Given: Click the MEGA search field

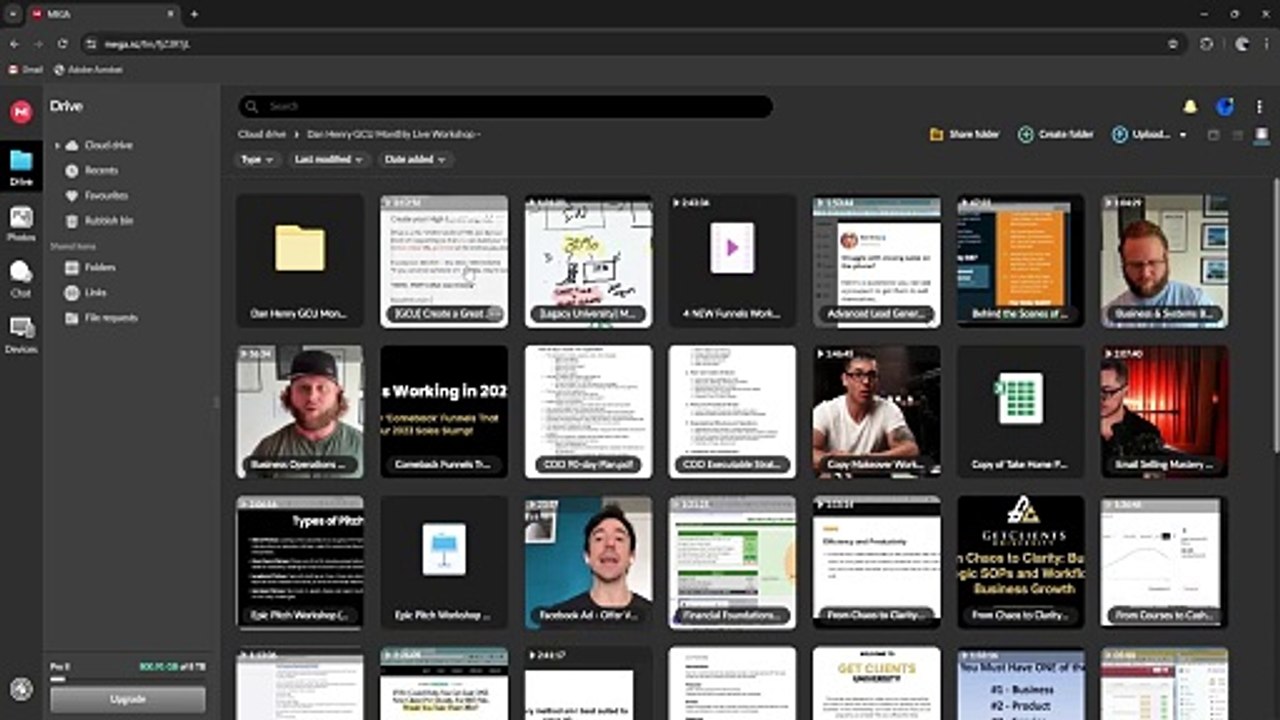Looking at the screenshot, I should 506,106.
